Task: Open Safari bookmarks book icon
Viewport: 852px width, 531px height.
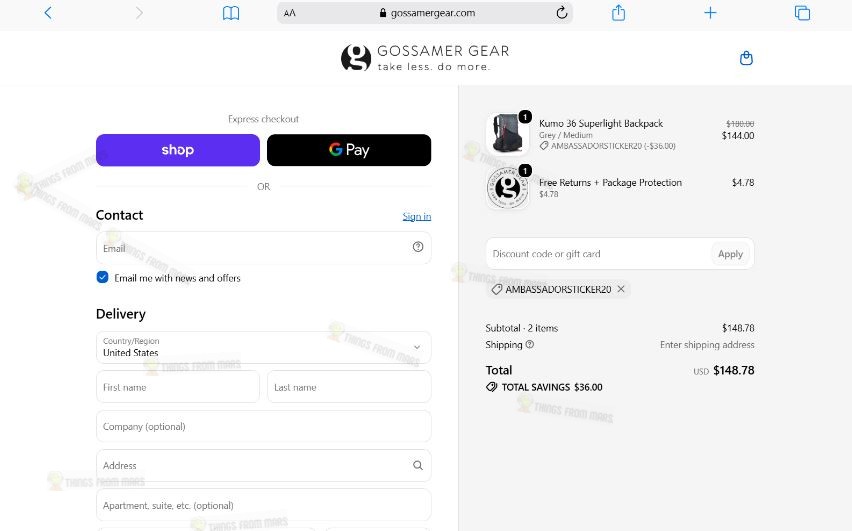Action: click(231, 13)
